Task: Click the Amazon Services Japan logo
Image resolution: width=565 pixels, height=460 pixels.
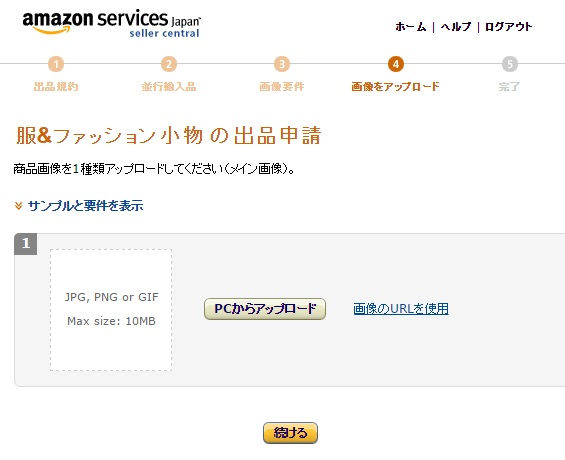Action: pyautogui.click(x=111, y=24)
